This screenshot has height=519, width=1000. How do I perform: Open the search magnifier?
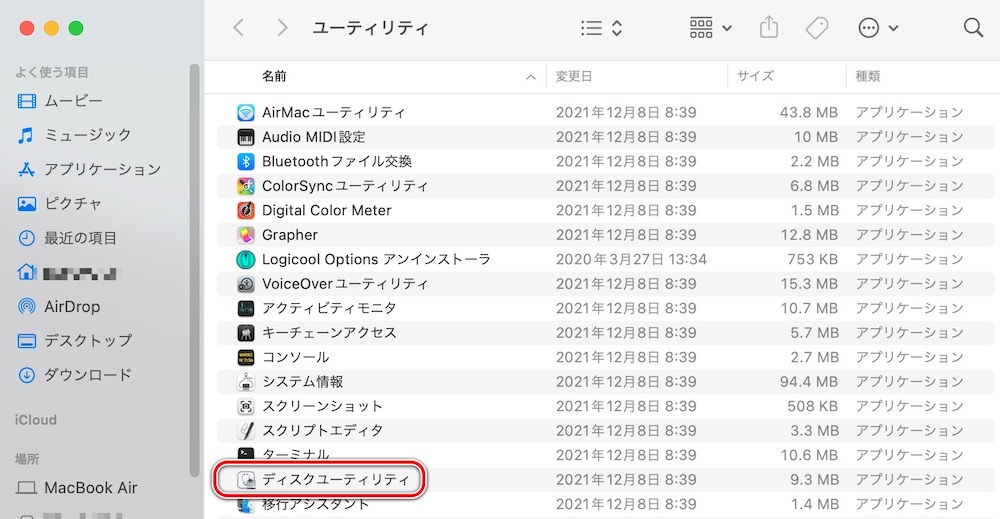973,27
